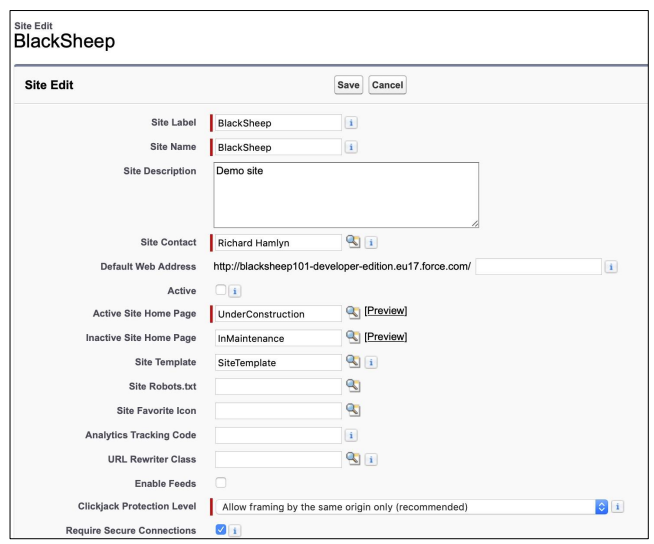Click the Default Web Address path field

coord(538,267)
